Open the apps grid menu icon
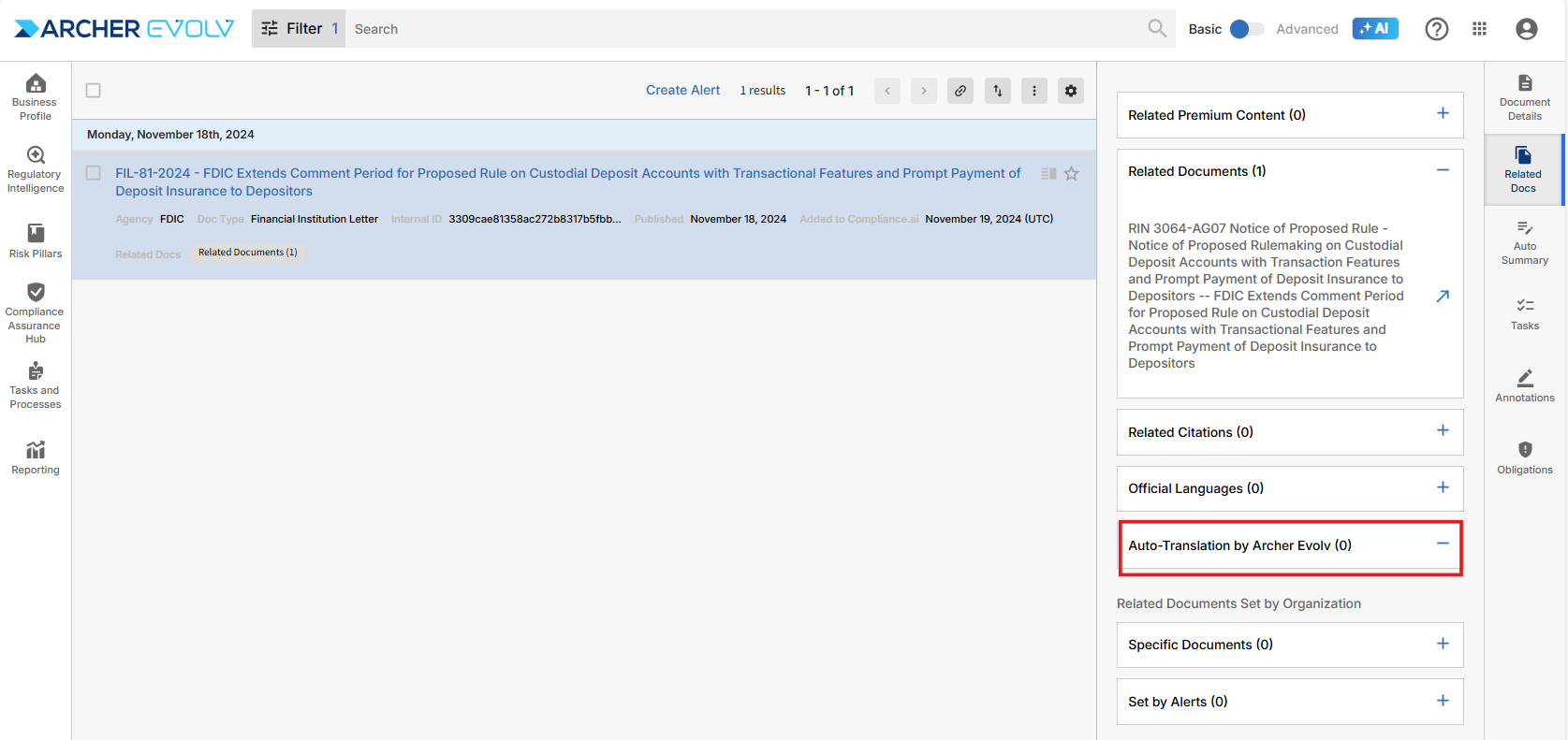 (x=1479, y=29)
